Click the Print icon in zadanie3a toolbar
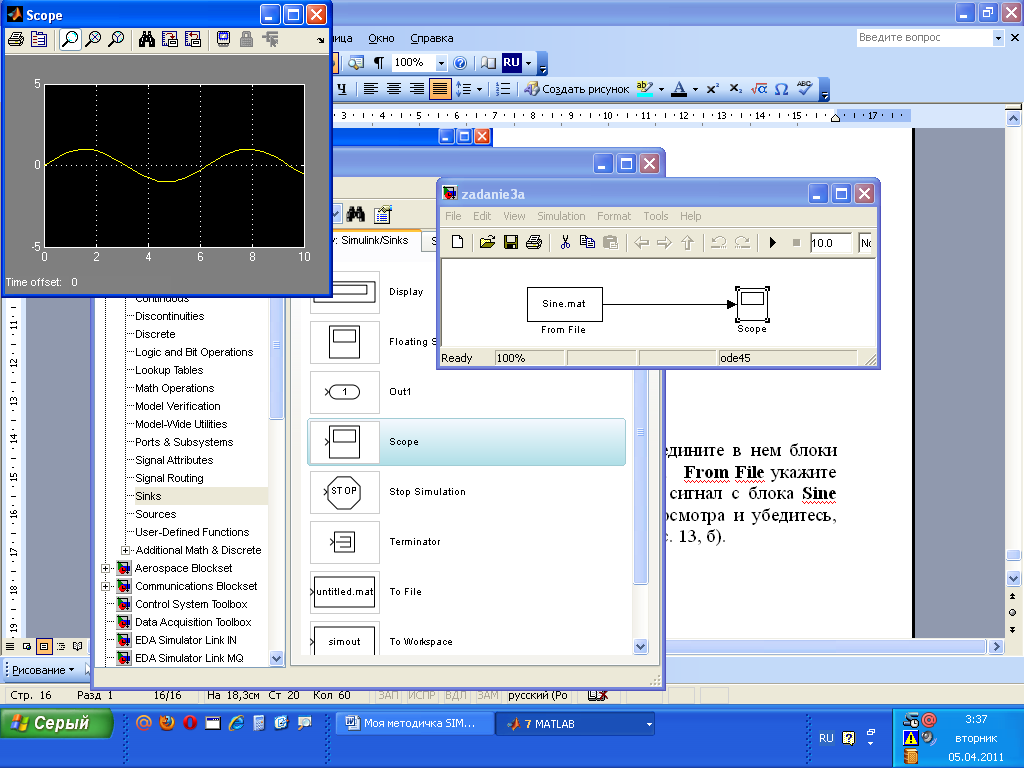 point(534,242)
